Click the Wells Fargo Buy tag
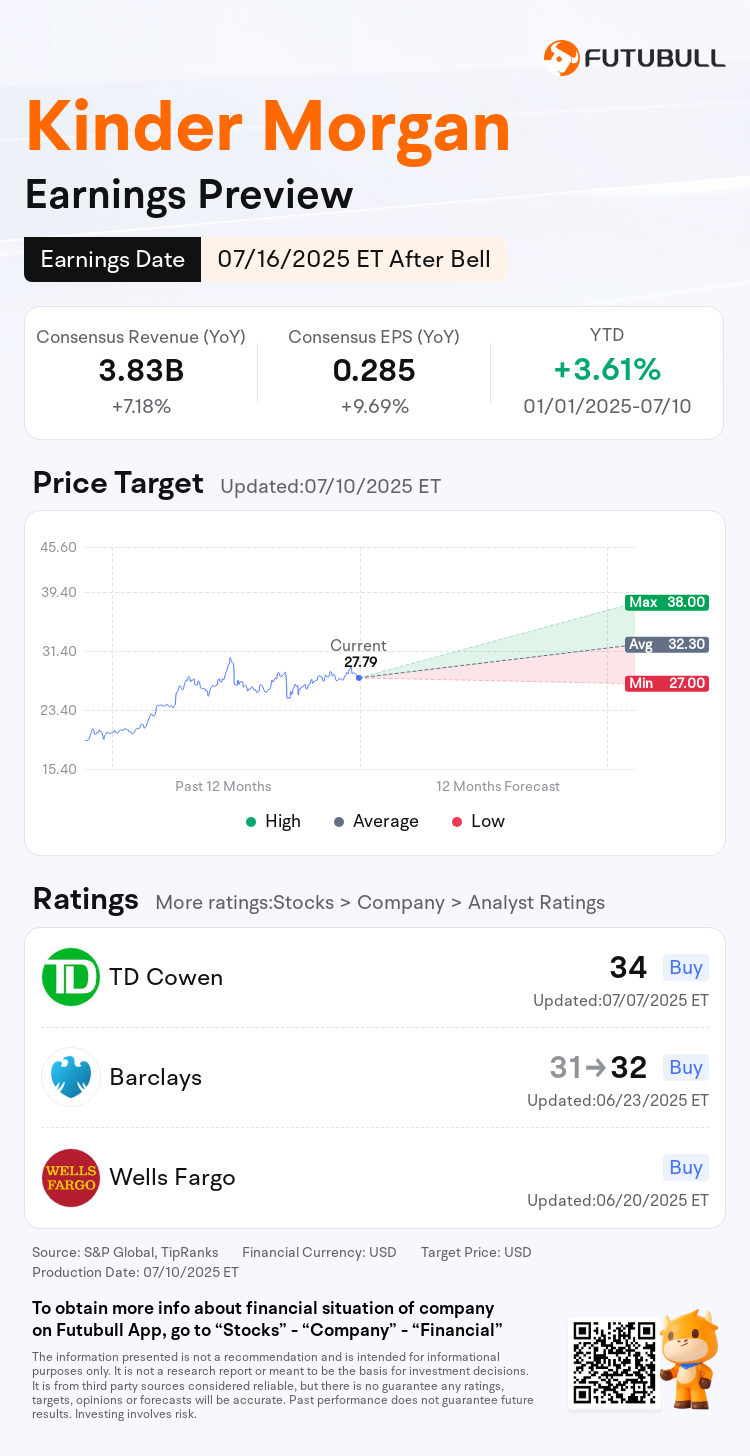 tap(686, 1167)
